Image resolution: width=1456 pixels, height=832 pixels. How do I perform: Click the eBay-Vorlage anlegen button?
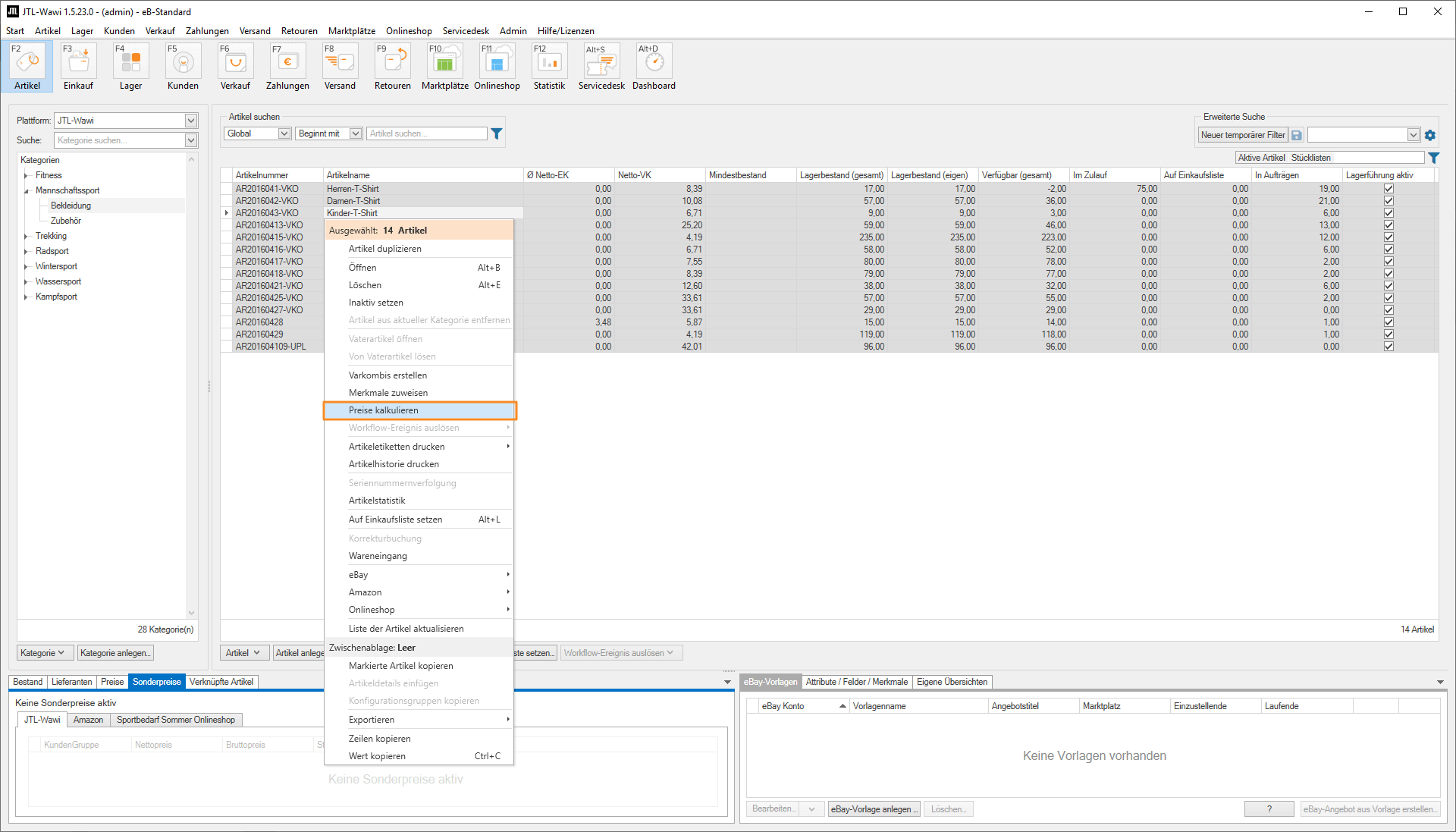pyautogui.click(x=874, y=809)
